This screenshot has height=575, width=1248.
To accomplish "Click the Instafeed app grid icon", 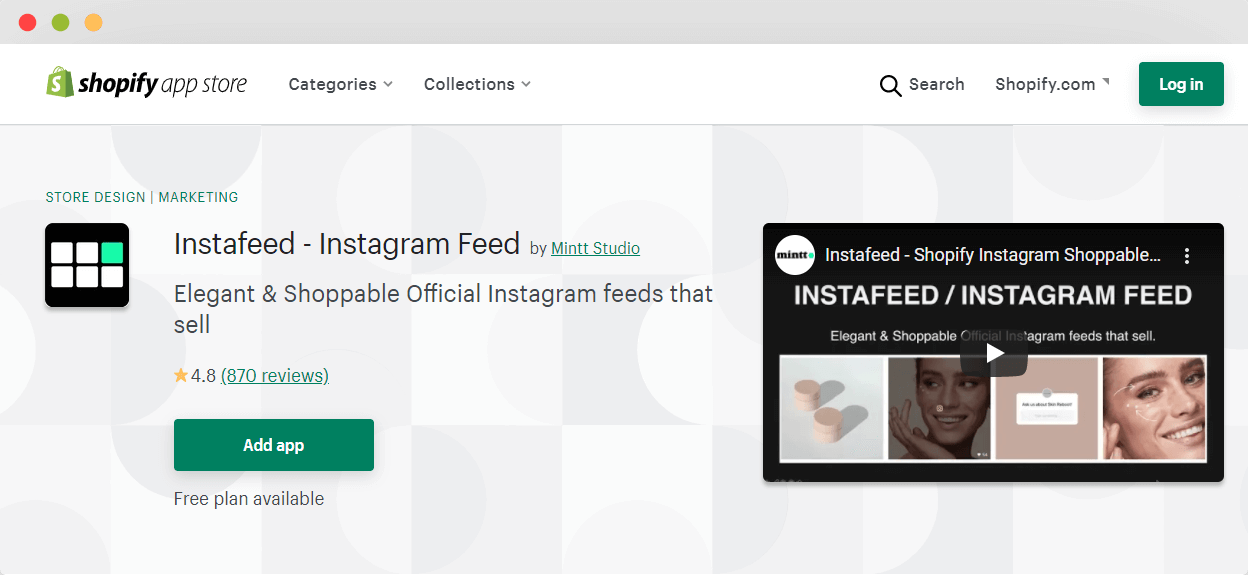I will pyautogui.click(x=87, y=265).
